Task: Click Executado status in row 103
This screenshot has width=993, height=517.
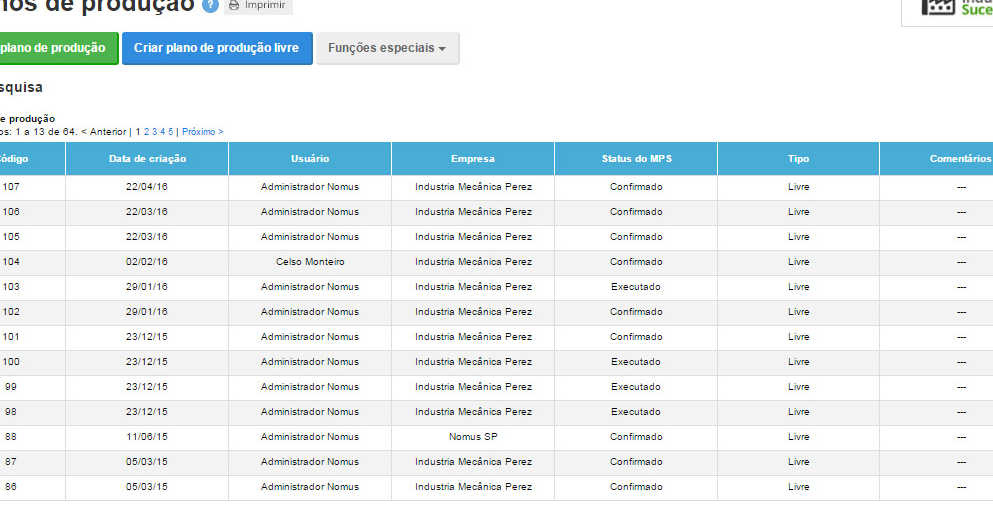Action: 636,287
